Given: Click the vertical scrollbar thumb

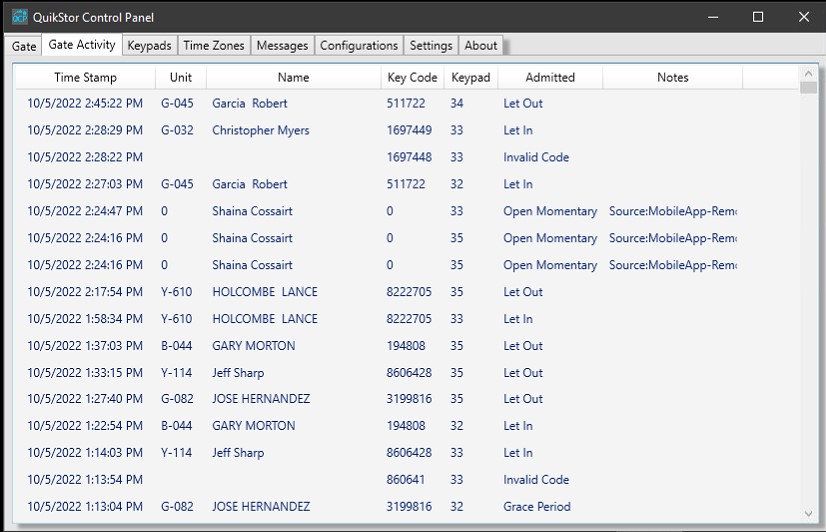Looking at the screenshot, I should click(x=808, y=87).
